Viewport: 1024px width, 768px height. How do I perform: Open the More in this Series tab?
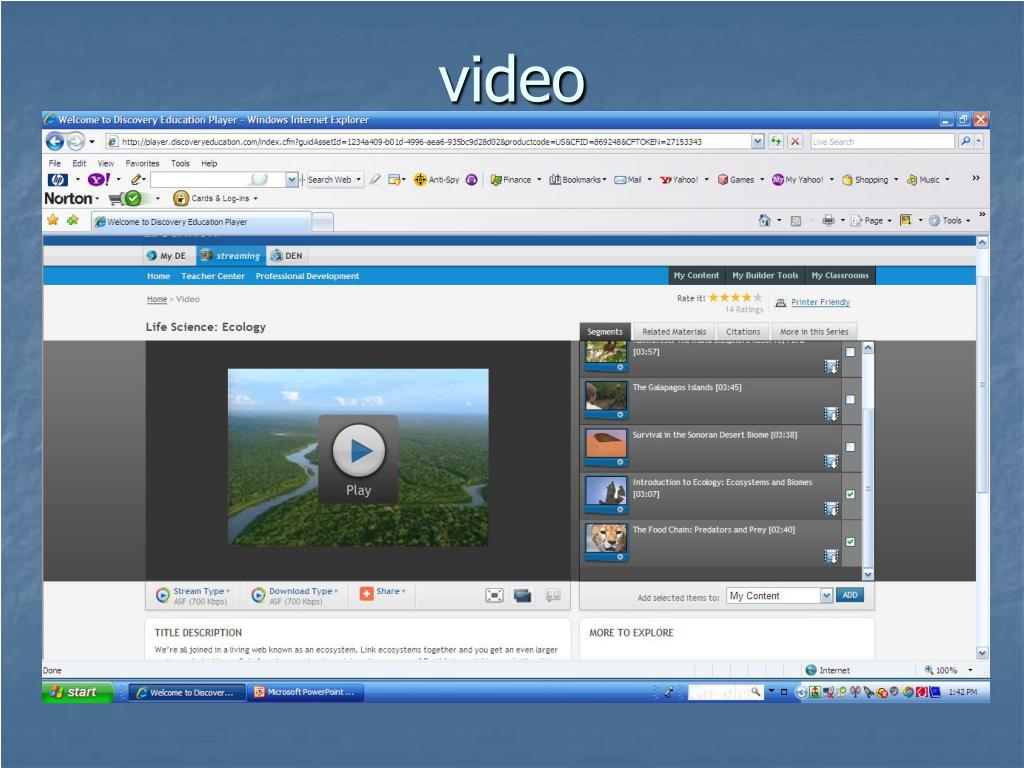coord(814,332)
